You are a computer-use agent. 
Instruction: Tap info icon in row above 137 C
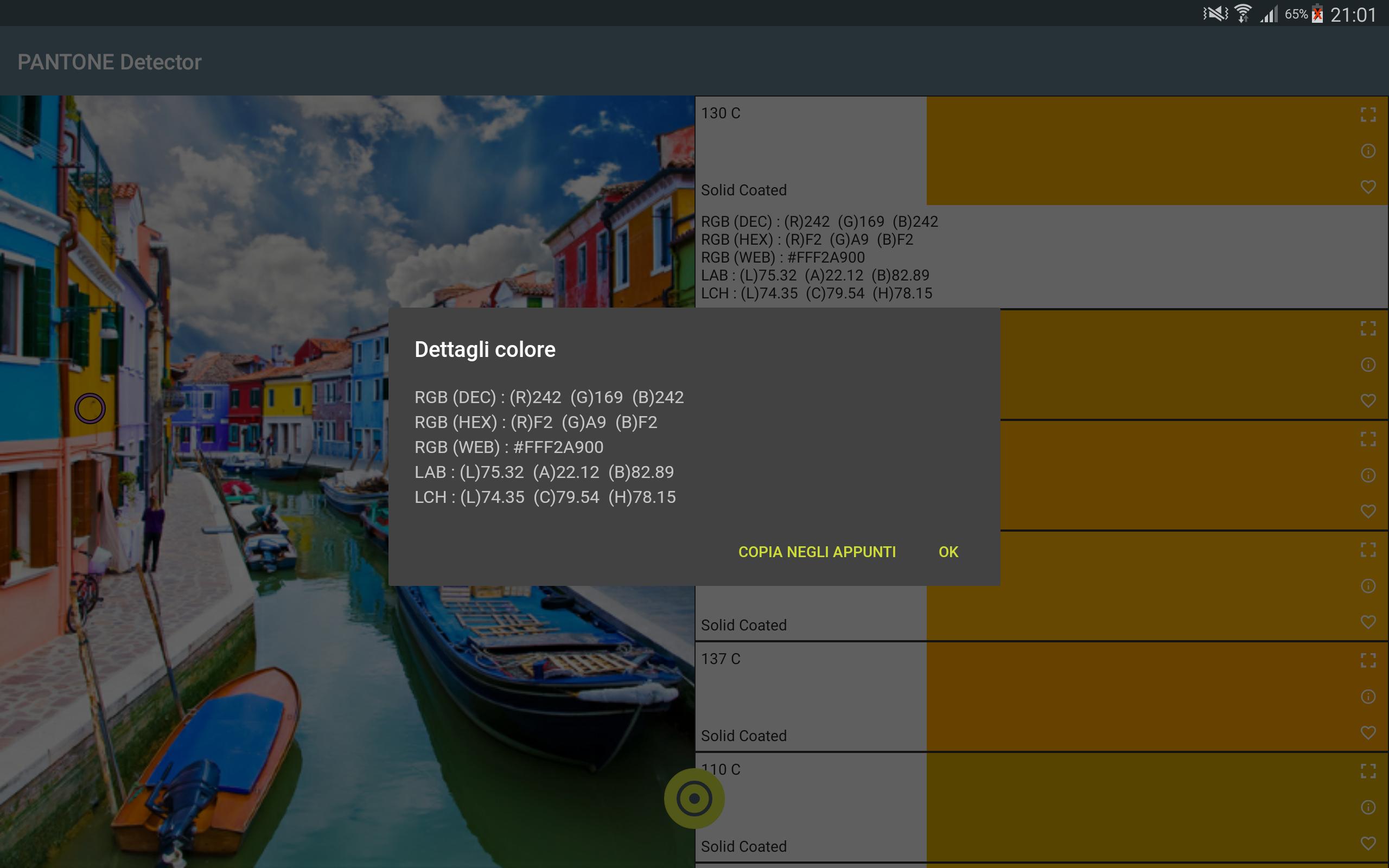(1368, 586)
